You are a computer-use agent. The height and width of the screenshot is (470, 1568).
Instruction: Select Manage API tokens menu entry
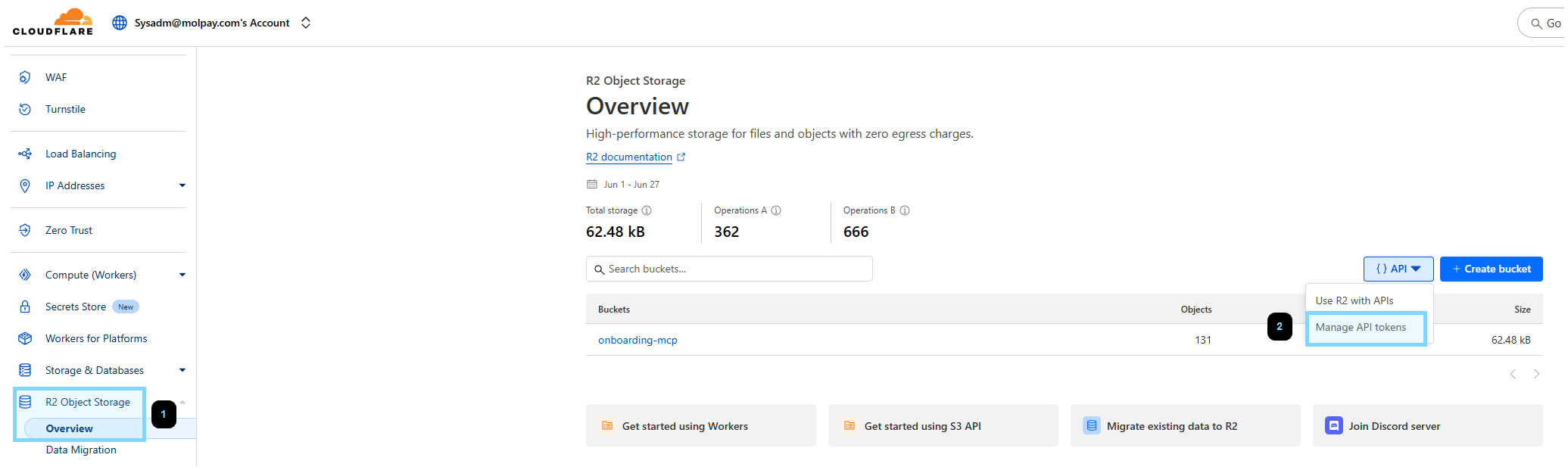click(1361, 327)
